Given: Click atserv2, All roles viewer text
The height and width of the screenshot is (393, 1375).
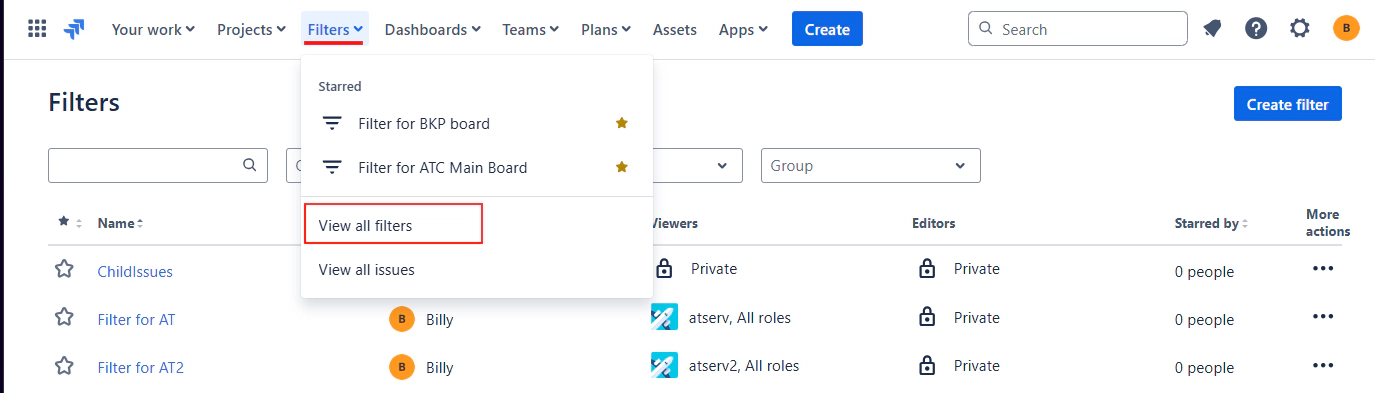Looking at the screenshot, I should [744, 366].
